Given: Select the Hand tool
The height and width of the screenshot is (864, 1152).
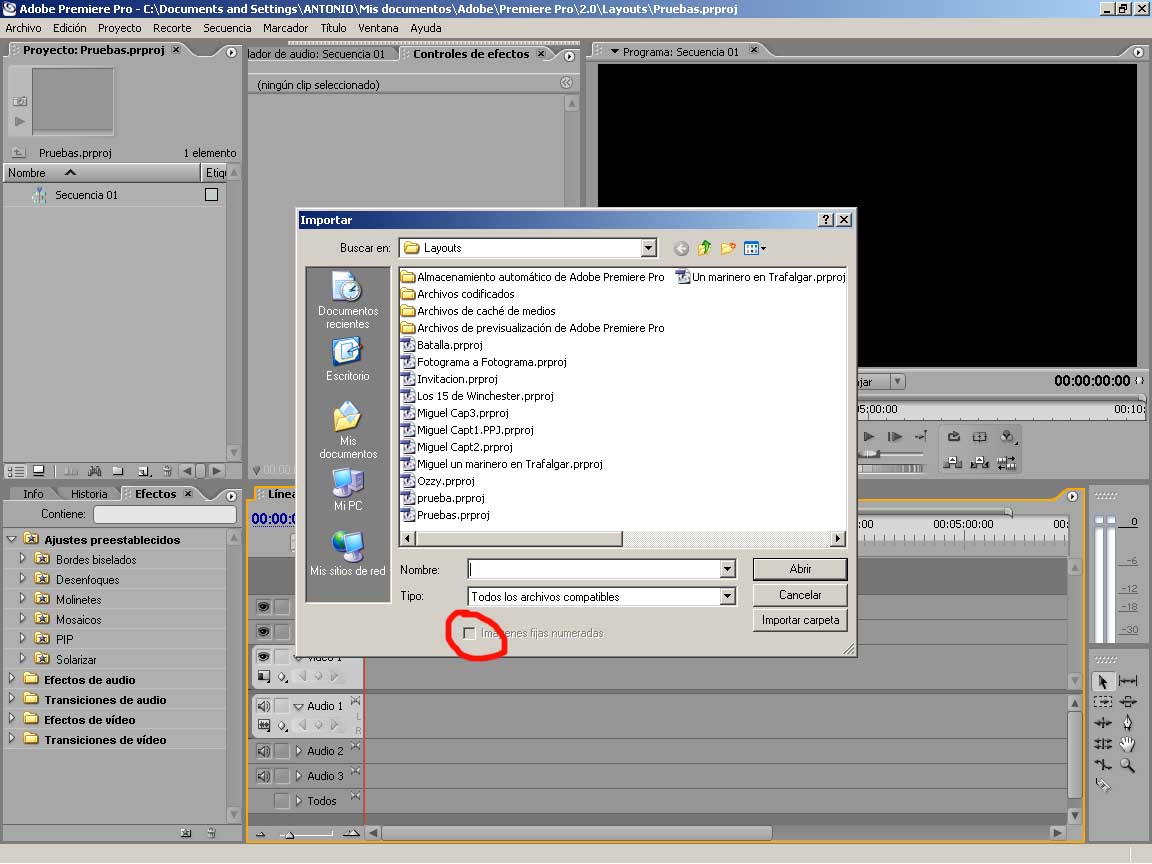Looking at the screenshot, I should coord(1128,744).
